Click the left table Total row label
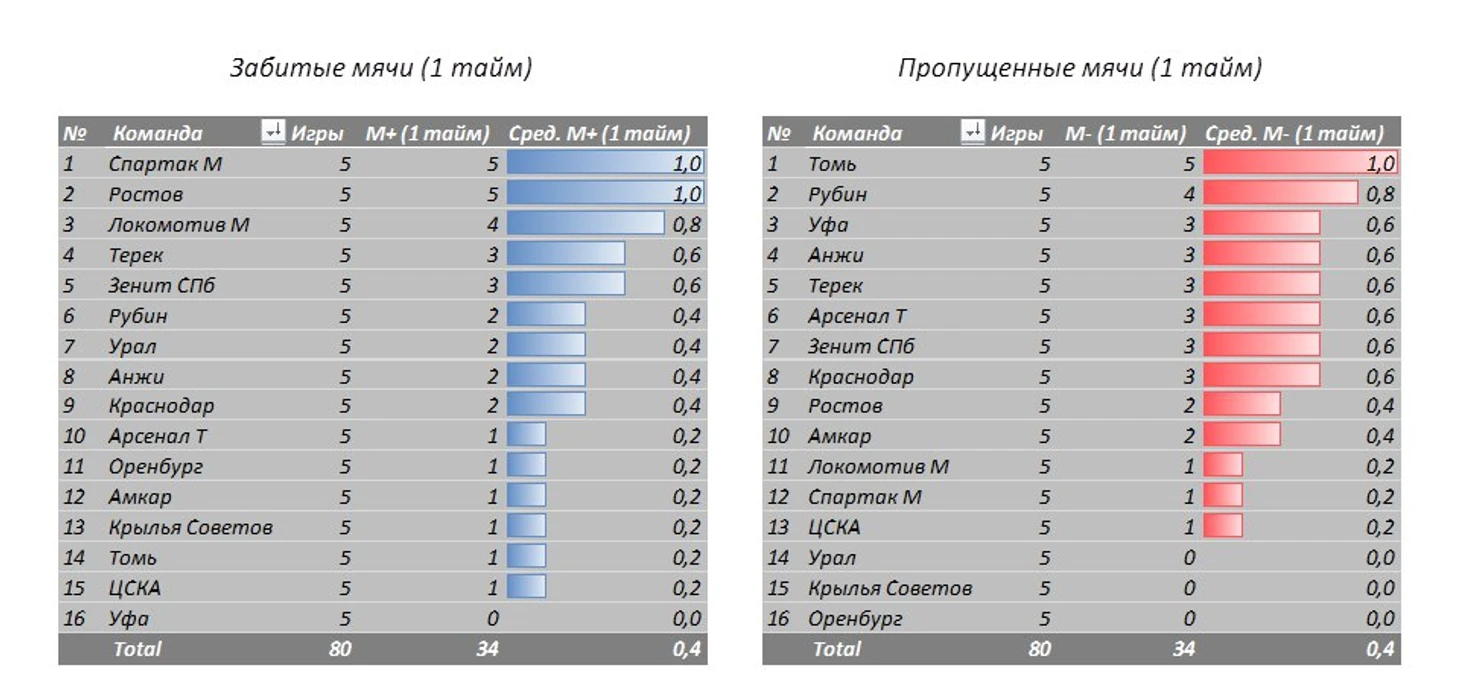Image resolution: width=1460 pixels, height=694 pixels. (x=137, y=648)
